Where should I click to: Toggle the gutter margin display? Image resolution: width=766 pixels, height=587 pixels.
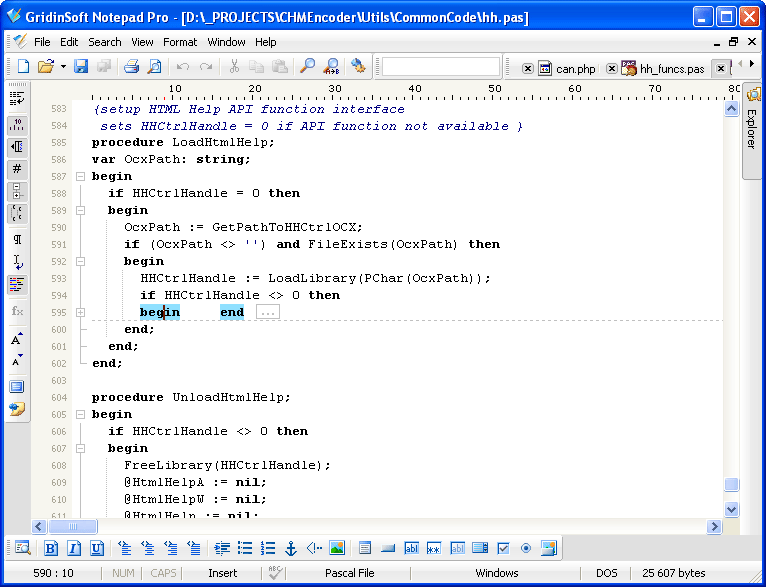tap(17, 147)
